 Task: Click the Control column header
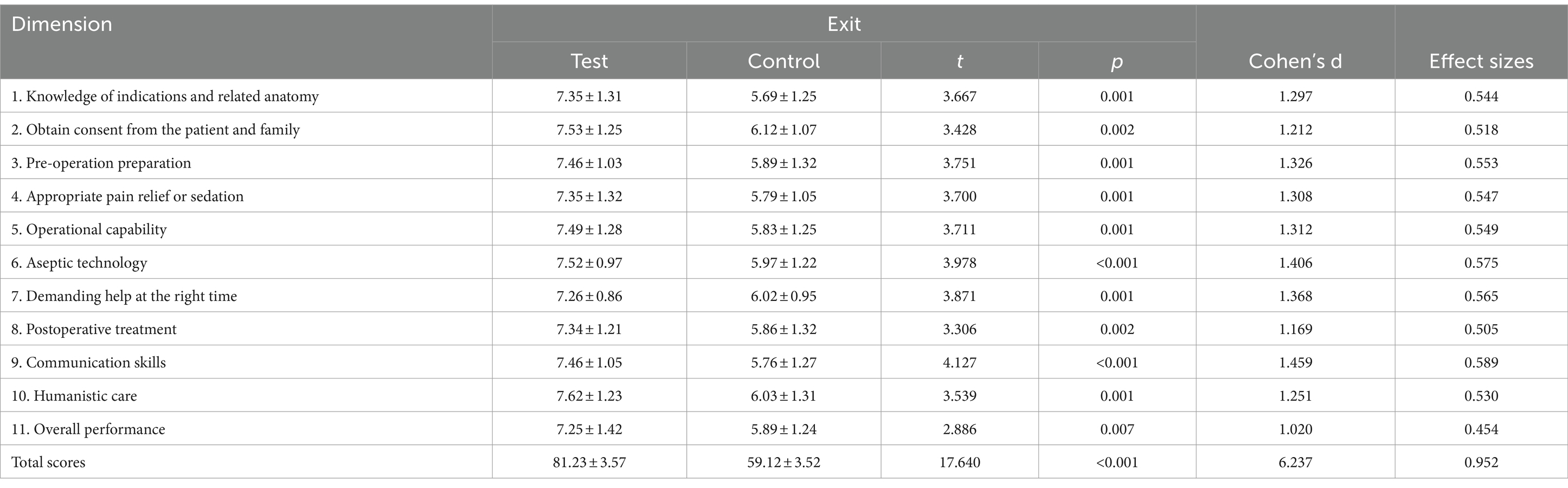[x=783, y=61]
